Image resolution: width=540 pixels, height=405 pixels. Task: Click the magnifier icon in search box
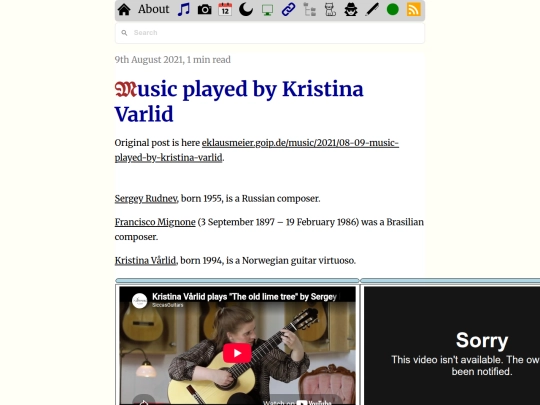tap(124, 33)
